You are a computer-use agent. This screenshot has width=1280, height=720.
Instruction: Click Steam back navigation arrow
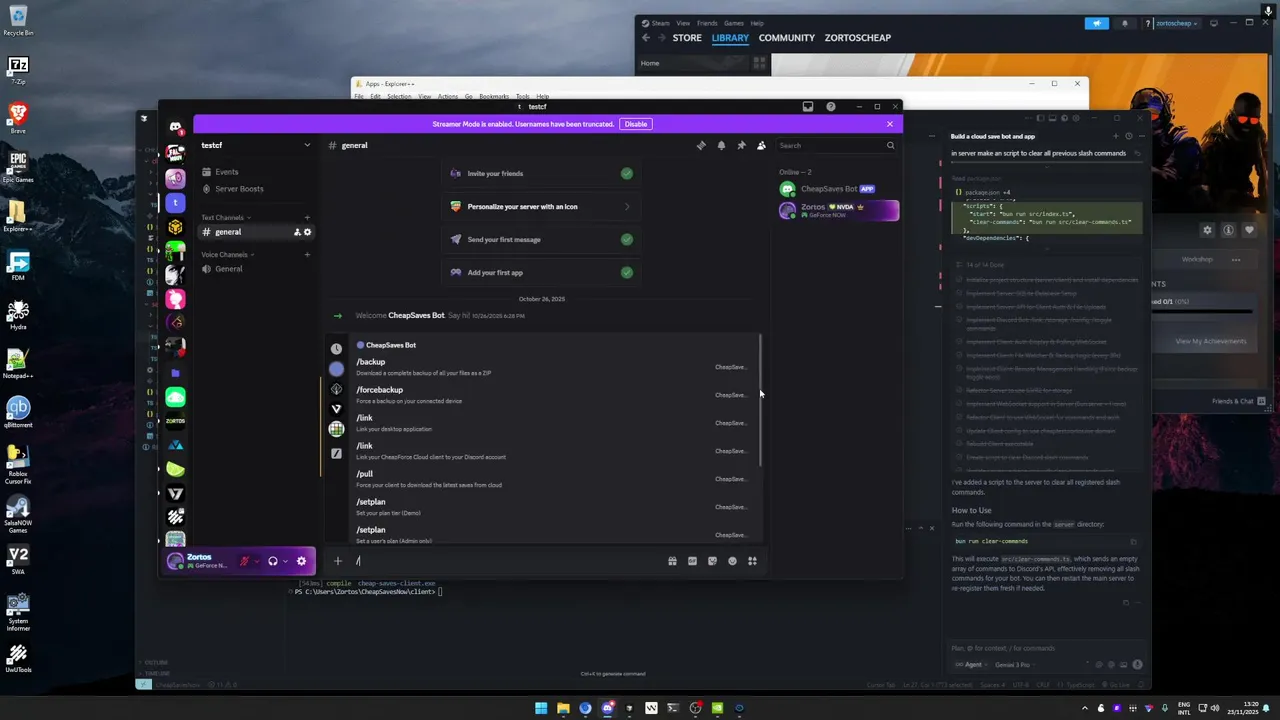646,38
